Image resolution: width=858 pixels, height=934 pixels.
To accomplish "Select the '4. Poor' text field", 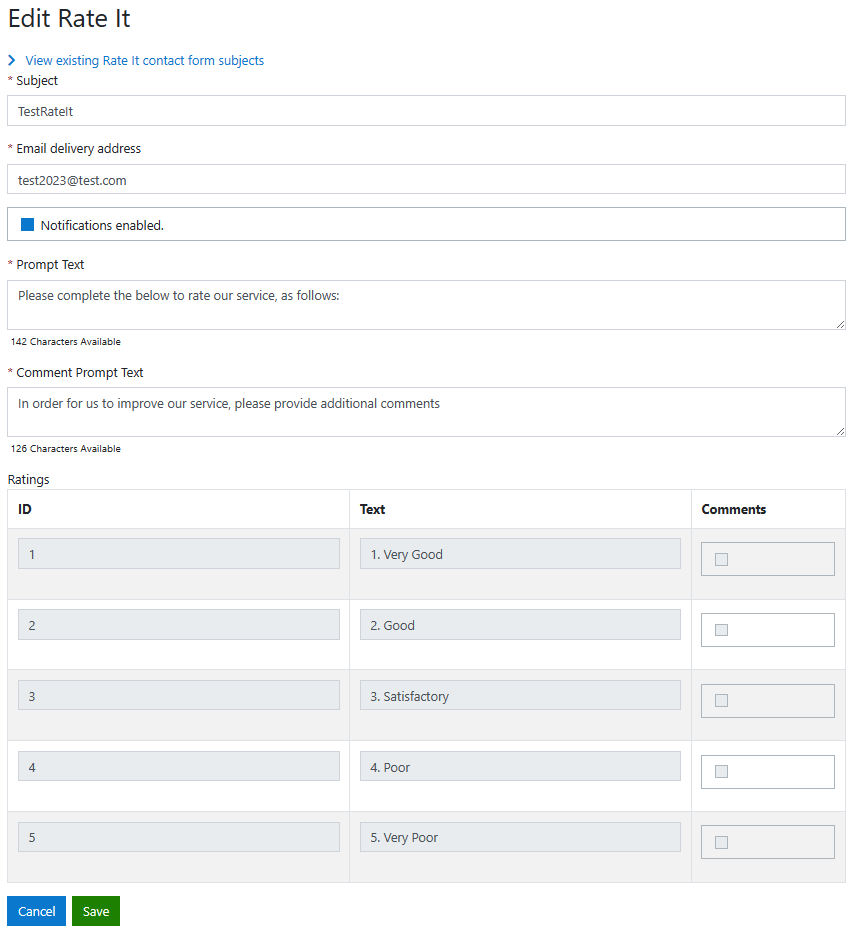I will coord(520,767).
